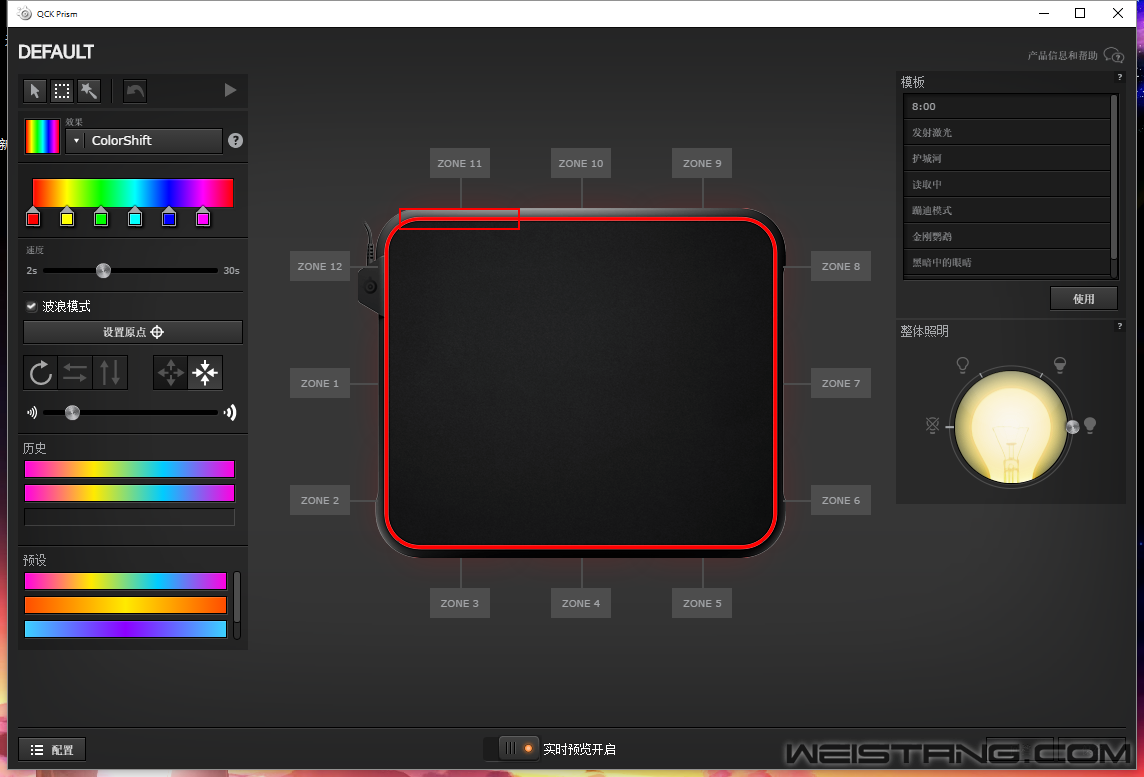
Task: Select ZONE 4 label
Action: [x=581, y=603]
